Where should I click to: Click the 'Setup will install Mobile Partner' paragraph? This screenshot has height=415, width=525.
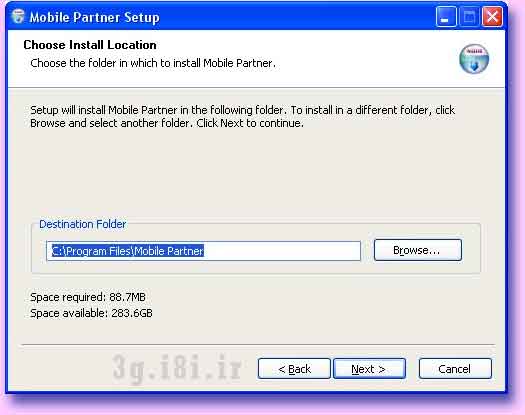tap(242, 117)
